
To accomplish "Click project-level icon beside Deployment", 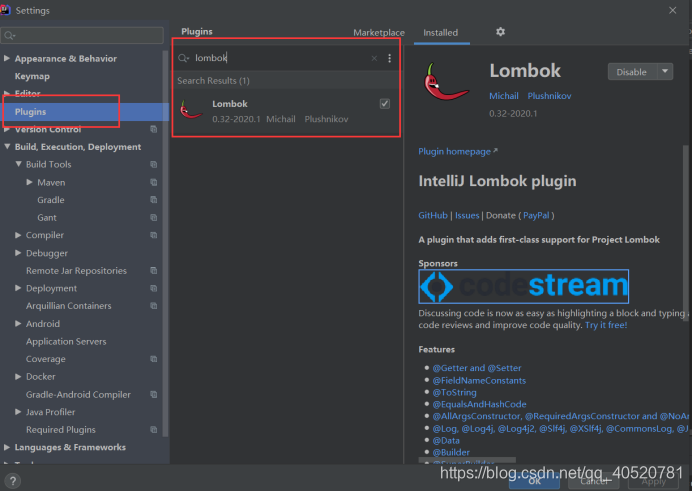I will [154, 288].
